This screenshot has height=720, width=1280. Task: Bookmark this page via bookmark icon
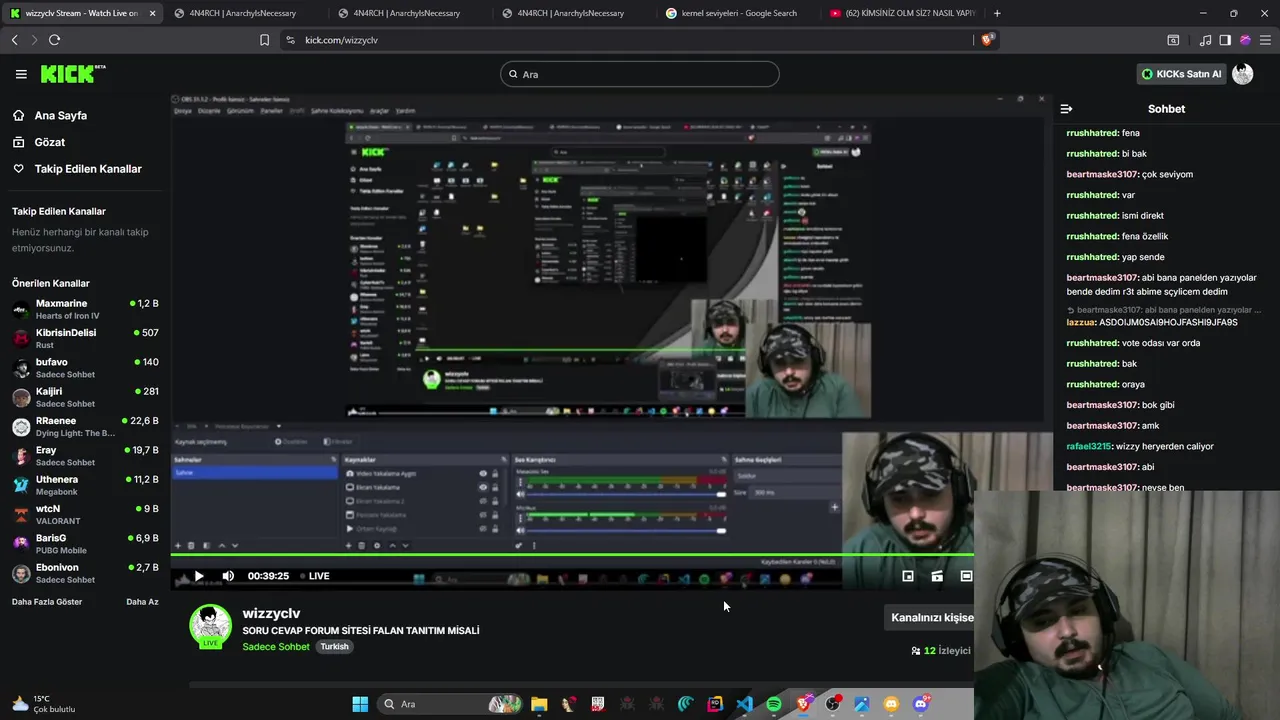tap(264, 40)
